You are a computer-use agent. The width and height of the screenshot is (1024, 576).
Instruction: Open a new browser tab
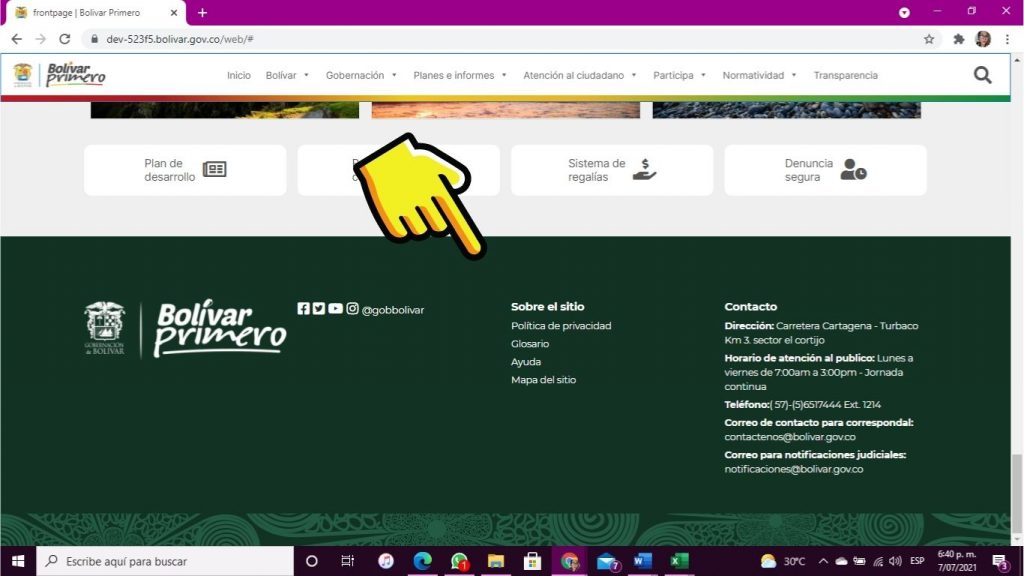202,12
